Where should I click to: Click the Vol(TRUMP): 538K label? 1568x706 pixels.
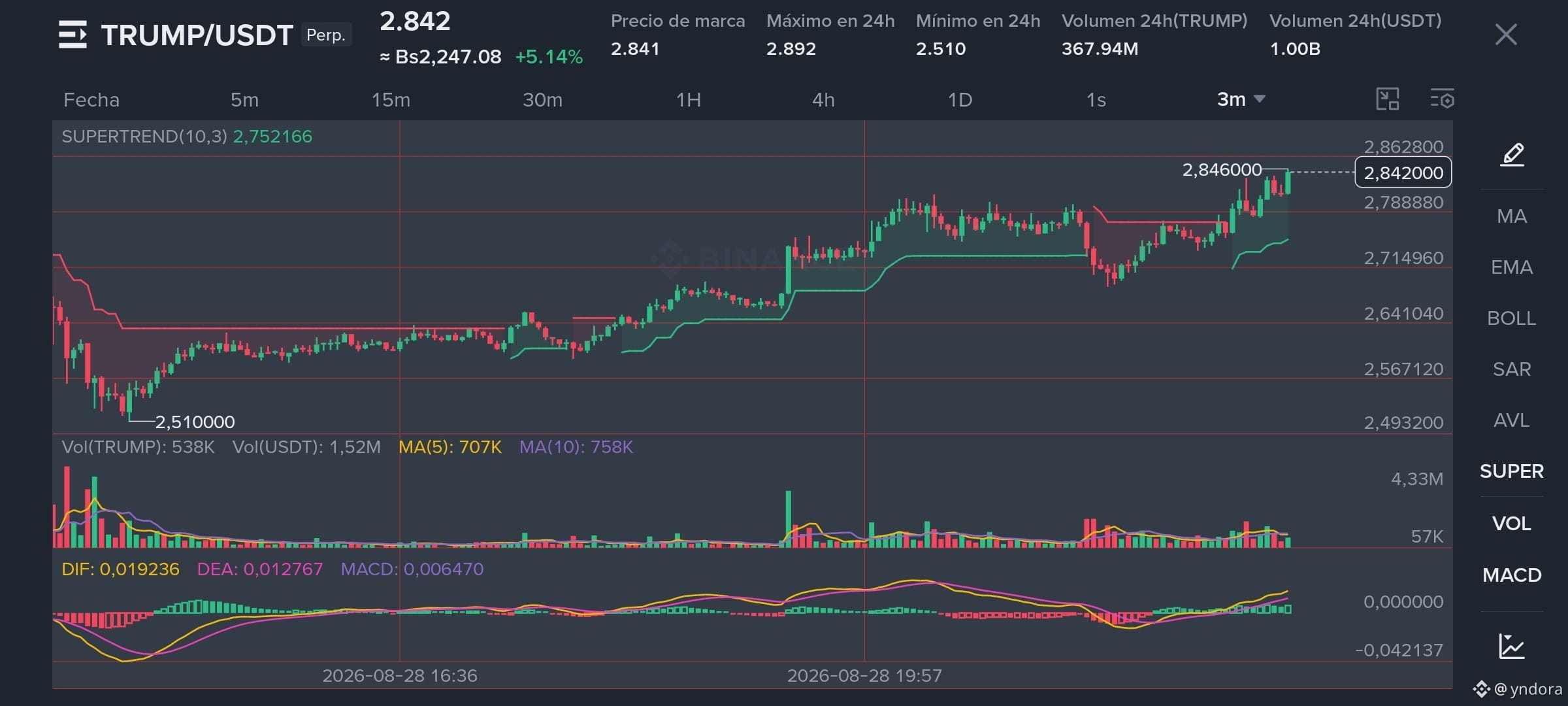tap(138, 447)
